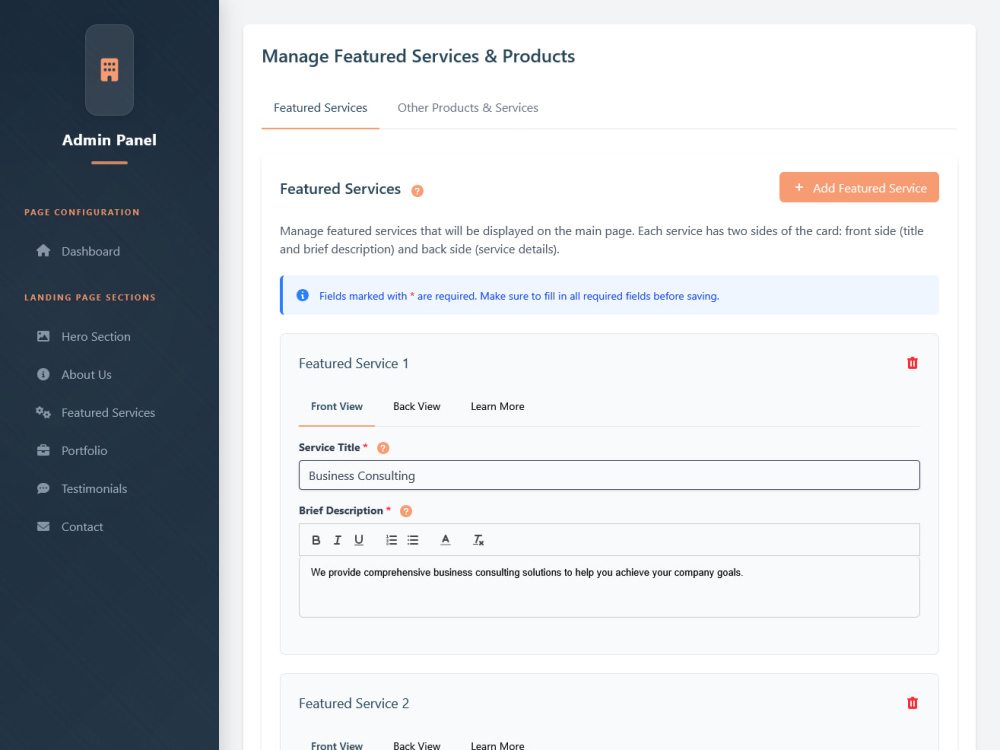
Task: Switch to Other Products & Services tab
Action: coord(467,108)
